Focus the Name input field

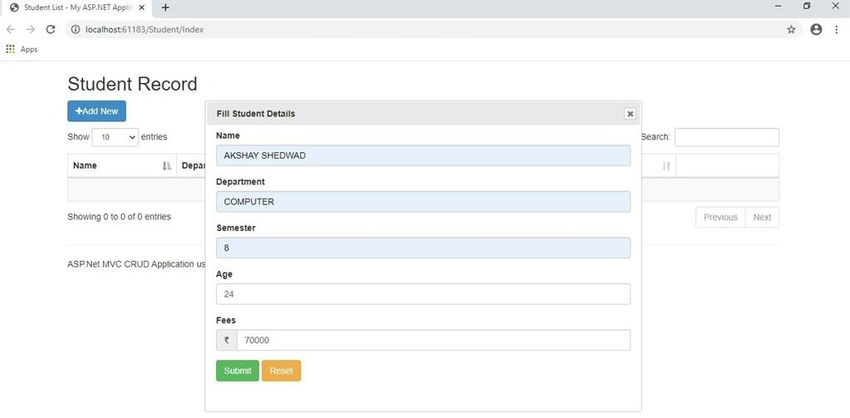click(x=423, y=156)
